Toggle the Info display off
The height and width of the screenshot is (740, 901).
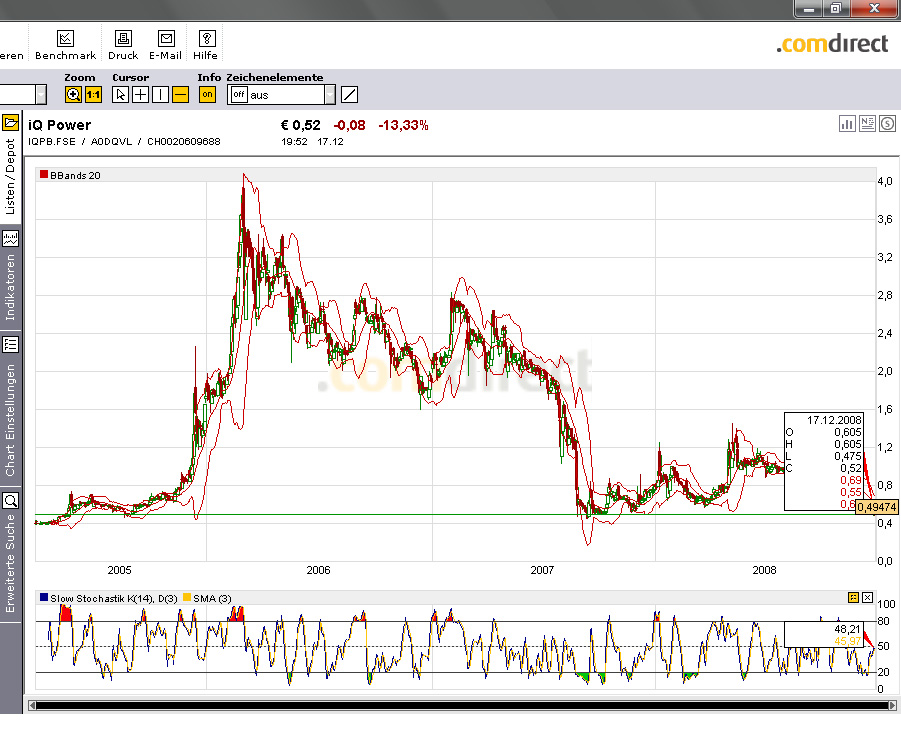[206, 93]
